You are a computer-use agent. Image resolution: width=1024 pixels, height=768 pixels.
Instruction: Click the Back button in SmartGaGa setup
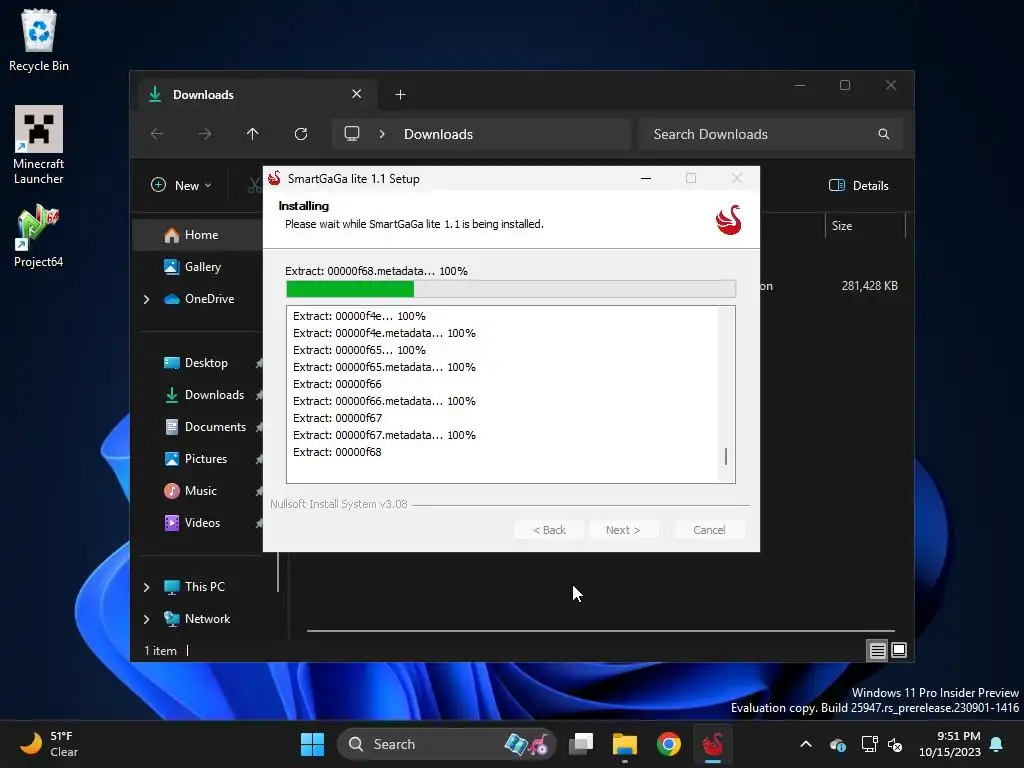[x=549, y=530]
